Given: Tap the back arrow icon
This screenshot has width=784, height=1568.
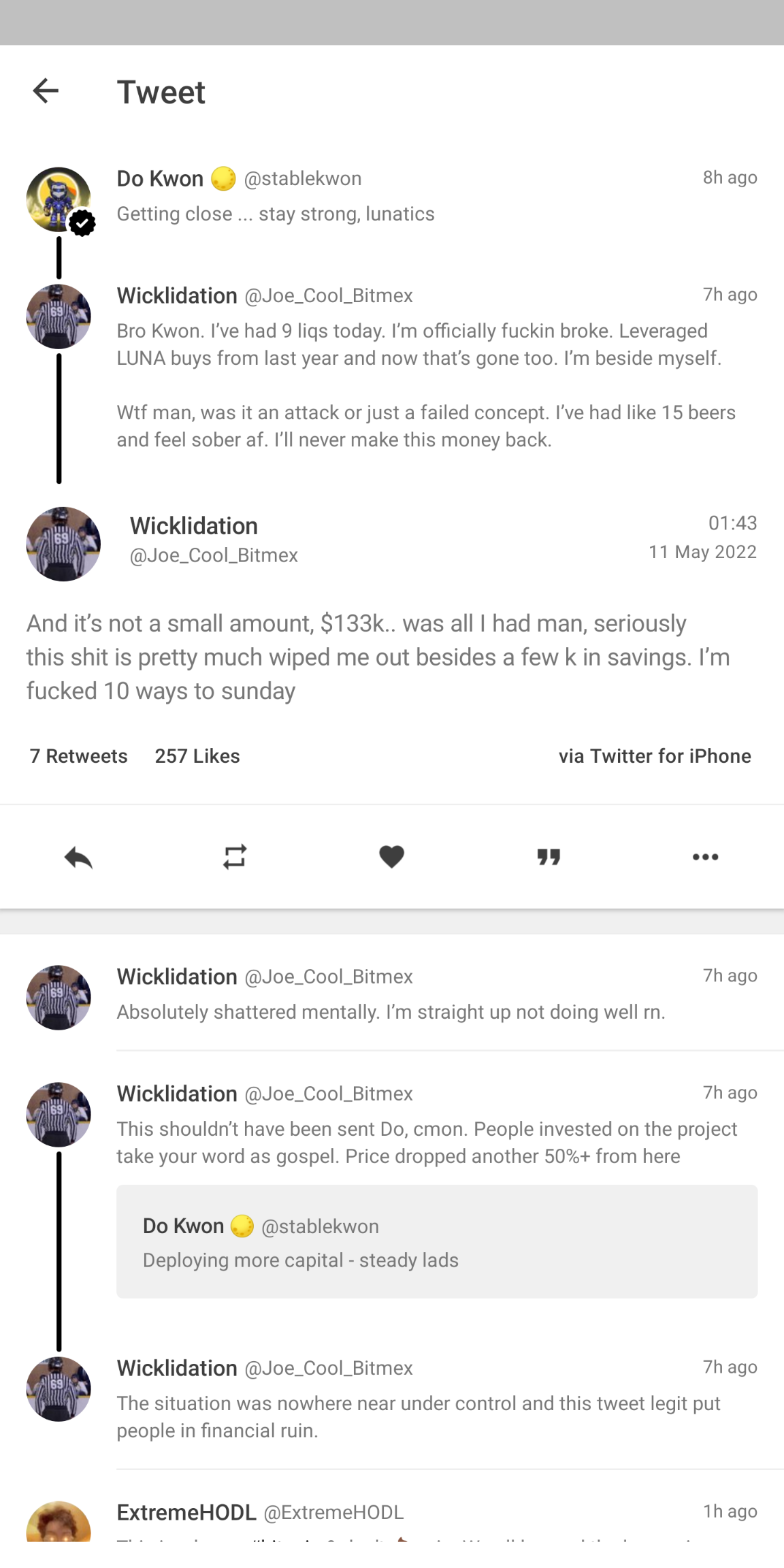Looking at the screenshot, I should [46, 91].
